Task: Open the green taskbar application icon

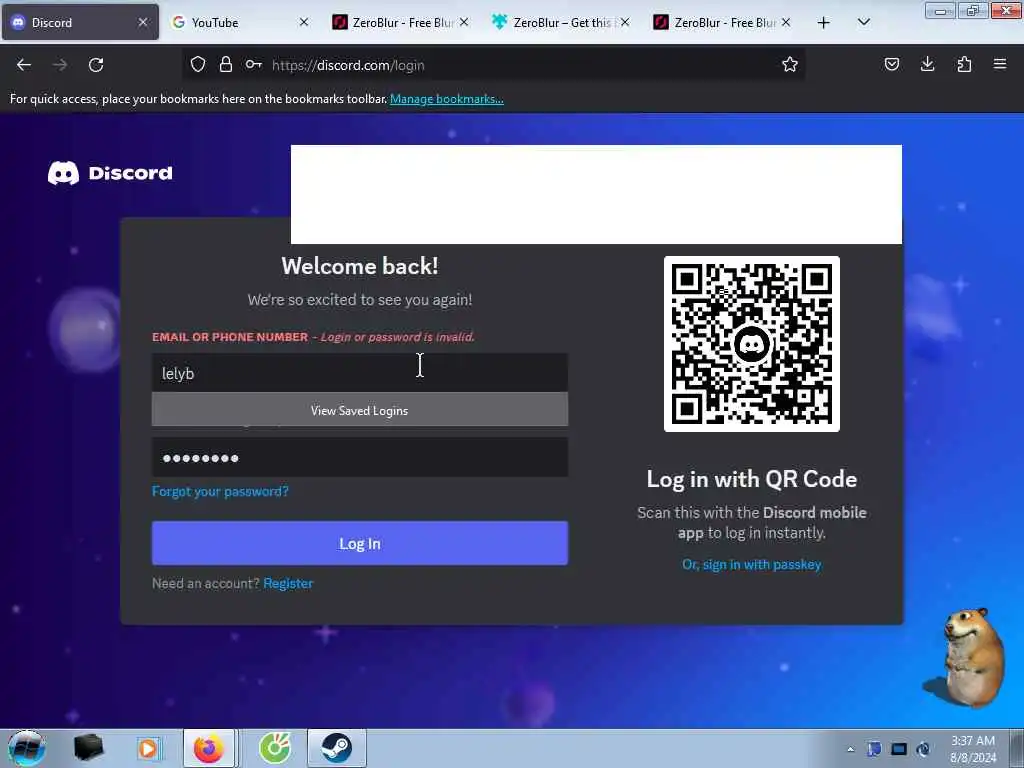Action: coord(275,748)
